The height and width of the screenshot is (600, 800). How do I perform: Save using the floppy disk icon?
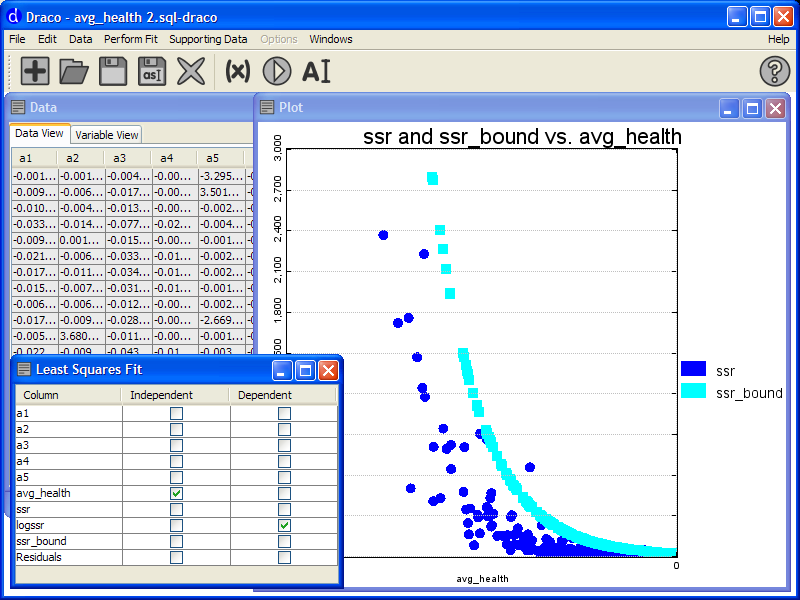point(113,71)
